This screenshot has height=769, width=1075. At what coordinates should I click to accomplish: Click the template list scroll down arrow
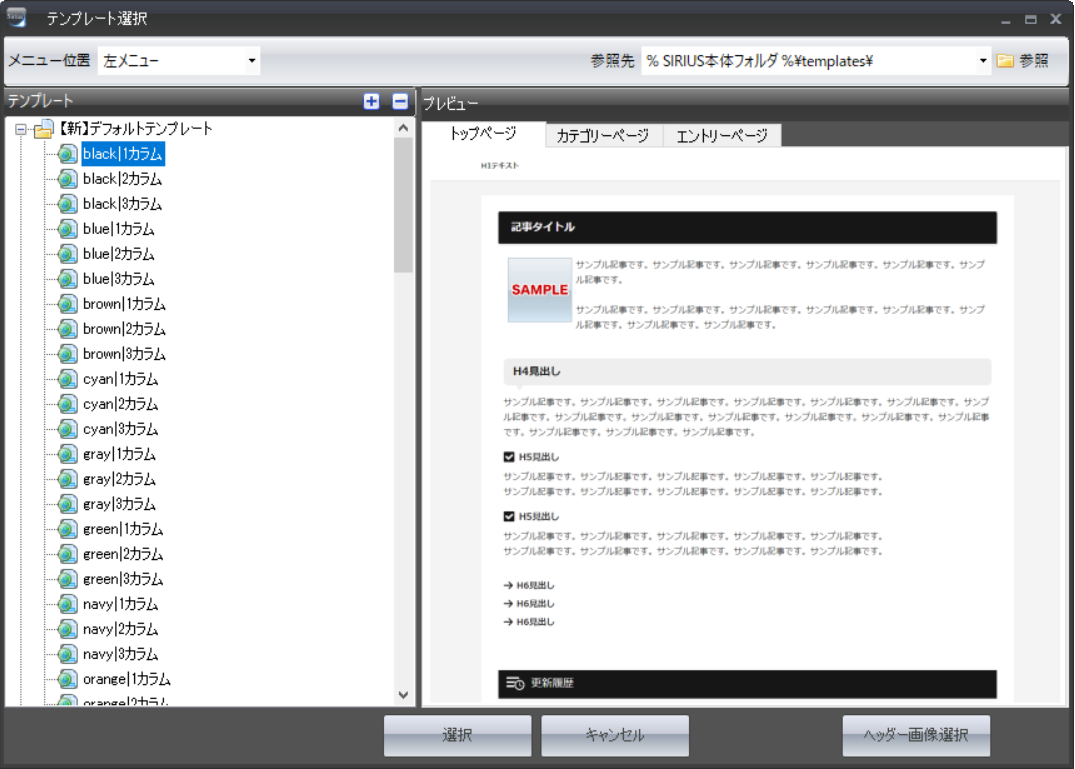click(x=403, y=695)
